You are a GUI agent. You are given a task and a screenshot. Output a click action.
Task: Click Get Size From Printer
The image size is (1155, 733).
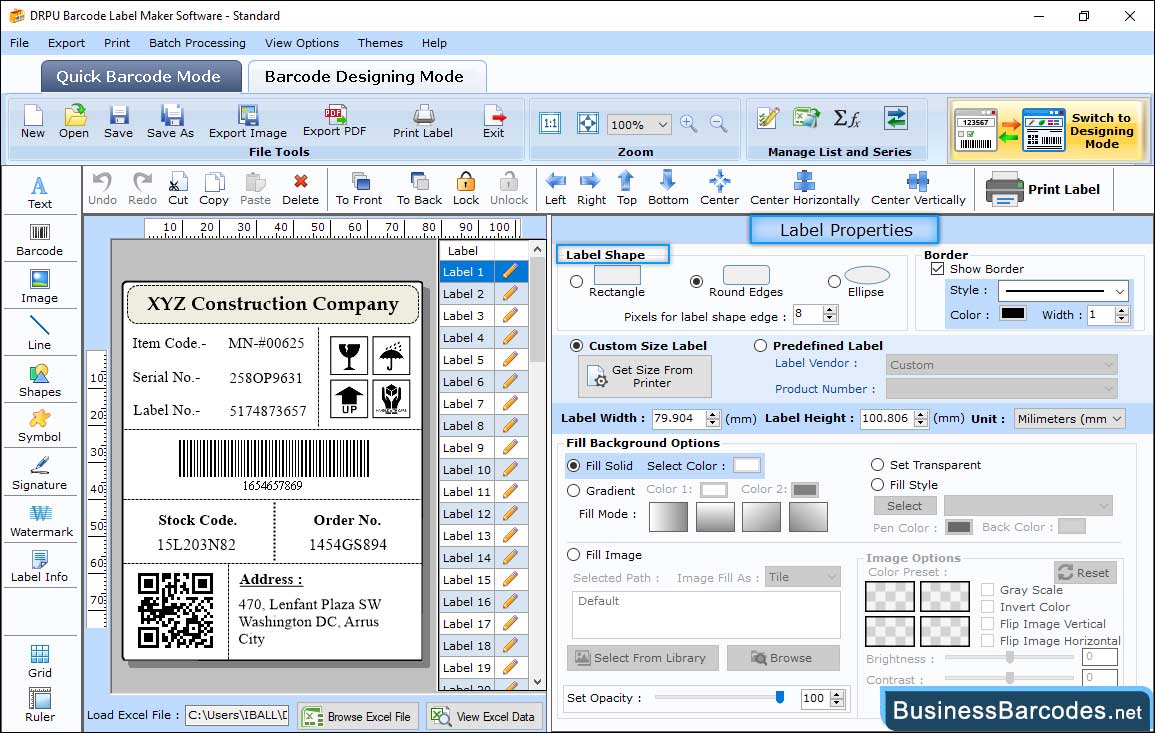pyautogui.click(x=645, y=376)
